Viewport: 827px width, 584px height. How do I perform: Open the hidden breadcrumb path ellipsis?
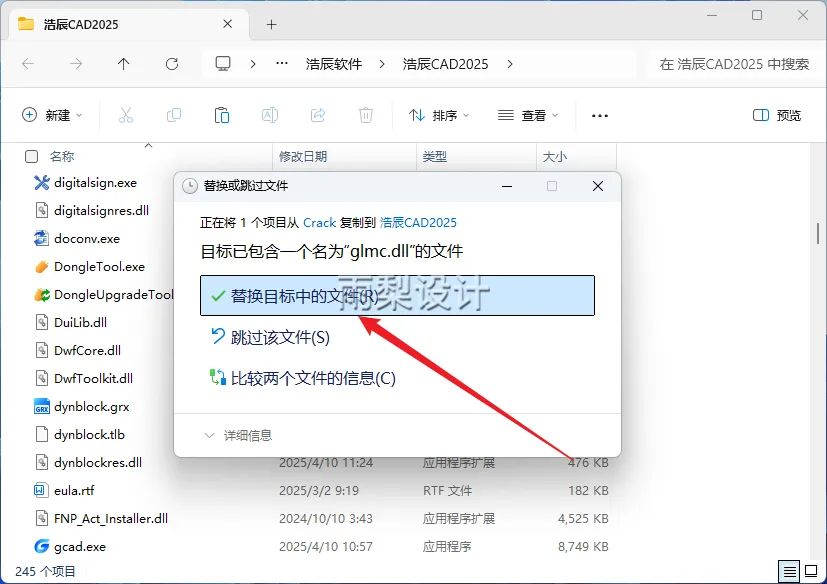pyautogui.click(x=282, y=64)
